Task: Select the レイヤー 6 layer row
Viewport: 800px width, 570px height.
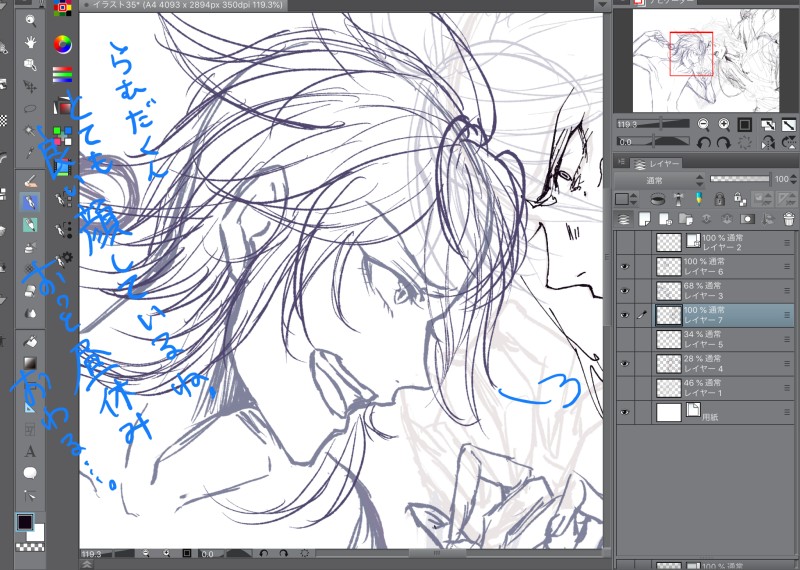Action: [x=723, y=266]
